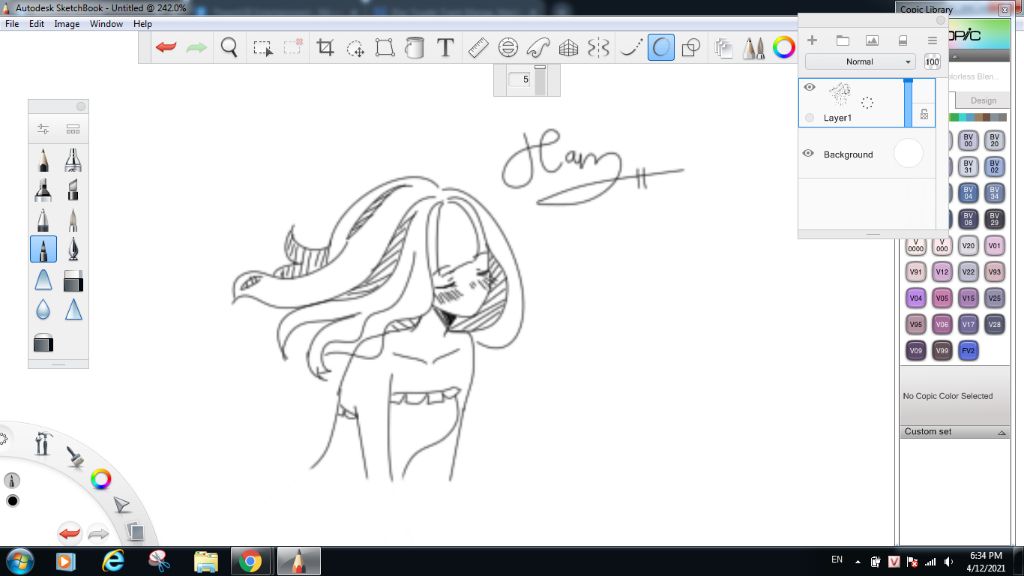This screenshot has height=576, width=1024.
Task: Add a layer group folder
Action: [x=842, y=40]
